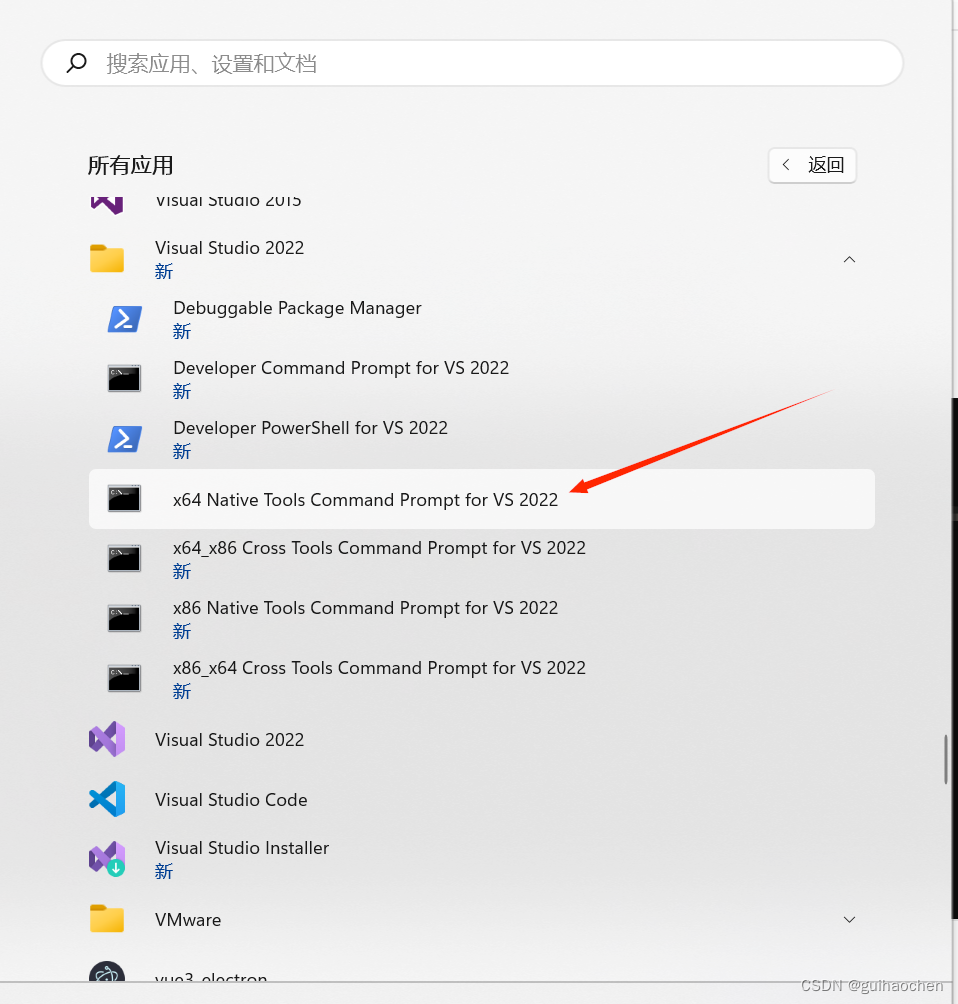Focus the search apps, settings and documents box
This screenshot has width=958, height=1004.
[x=473, y=63]
